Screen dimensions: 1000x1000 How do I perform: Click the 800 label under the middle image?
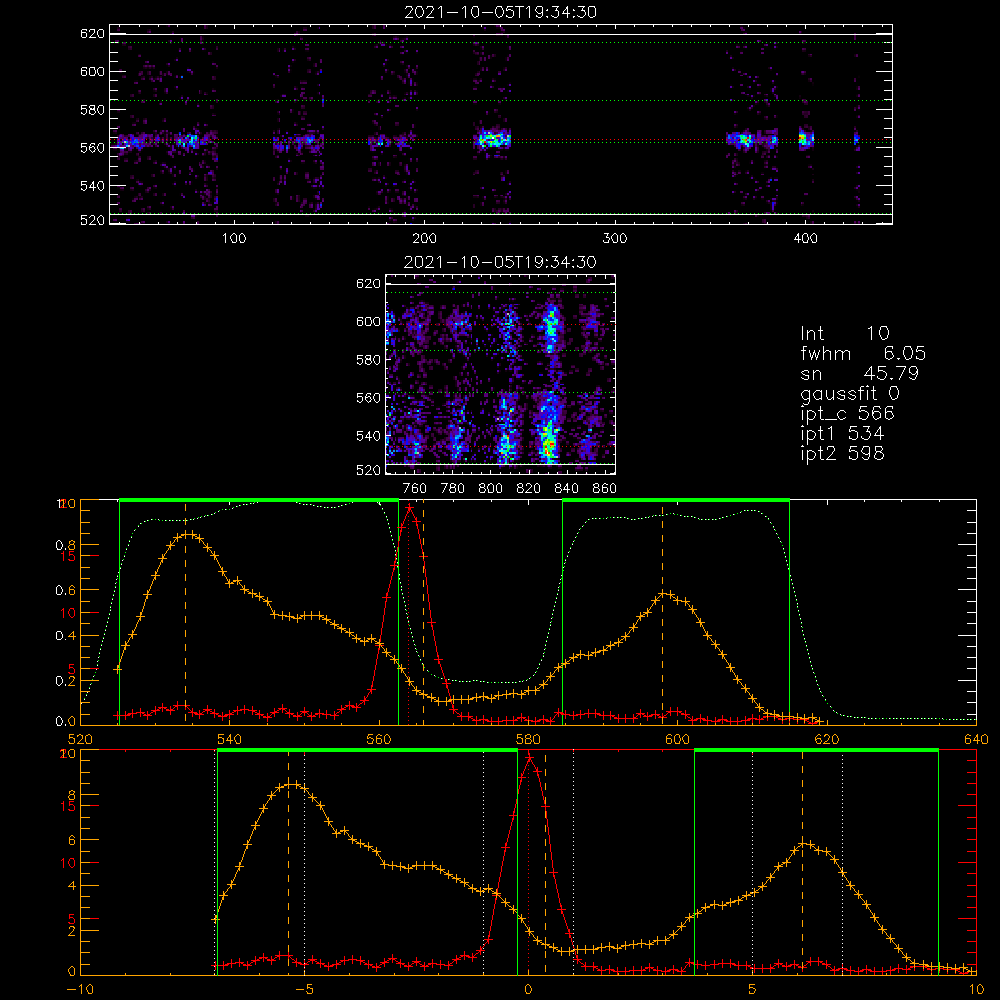[x=490, y=489]
